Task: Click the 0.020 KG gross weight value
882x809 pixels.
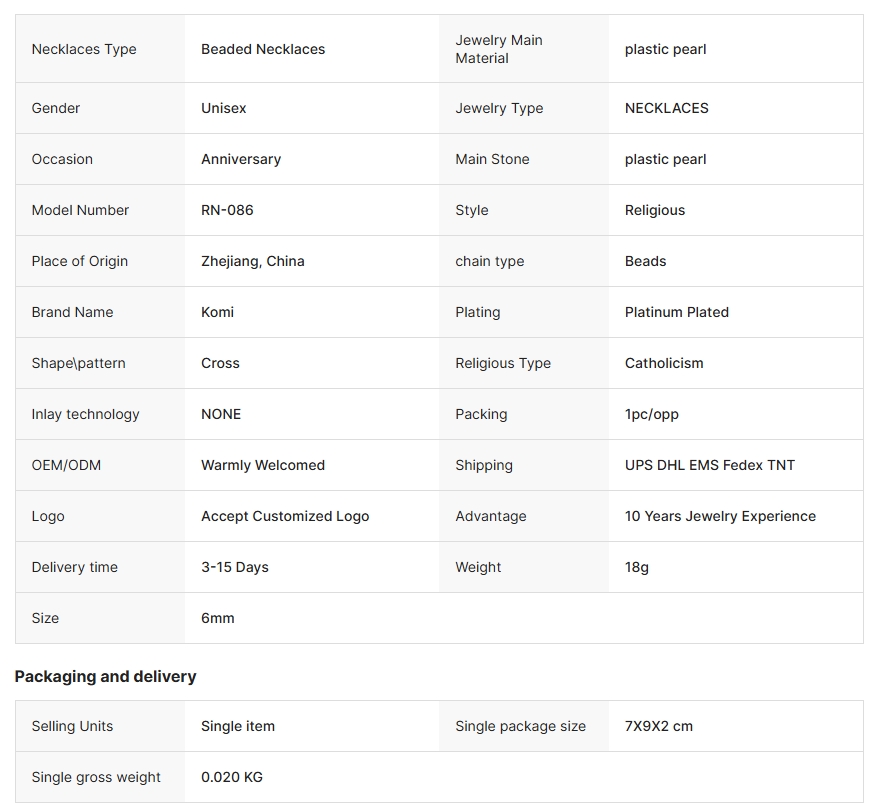Action: 232,777
